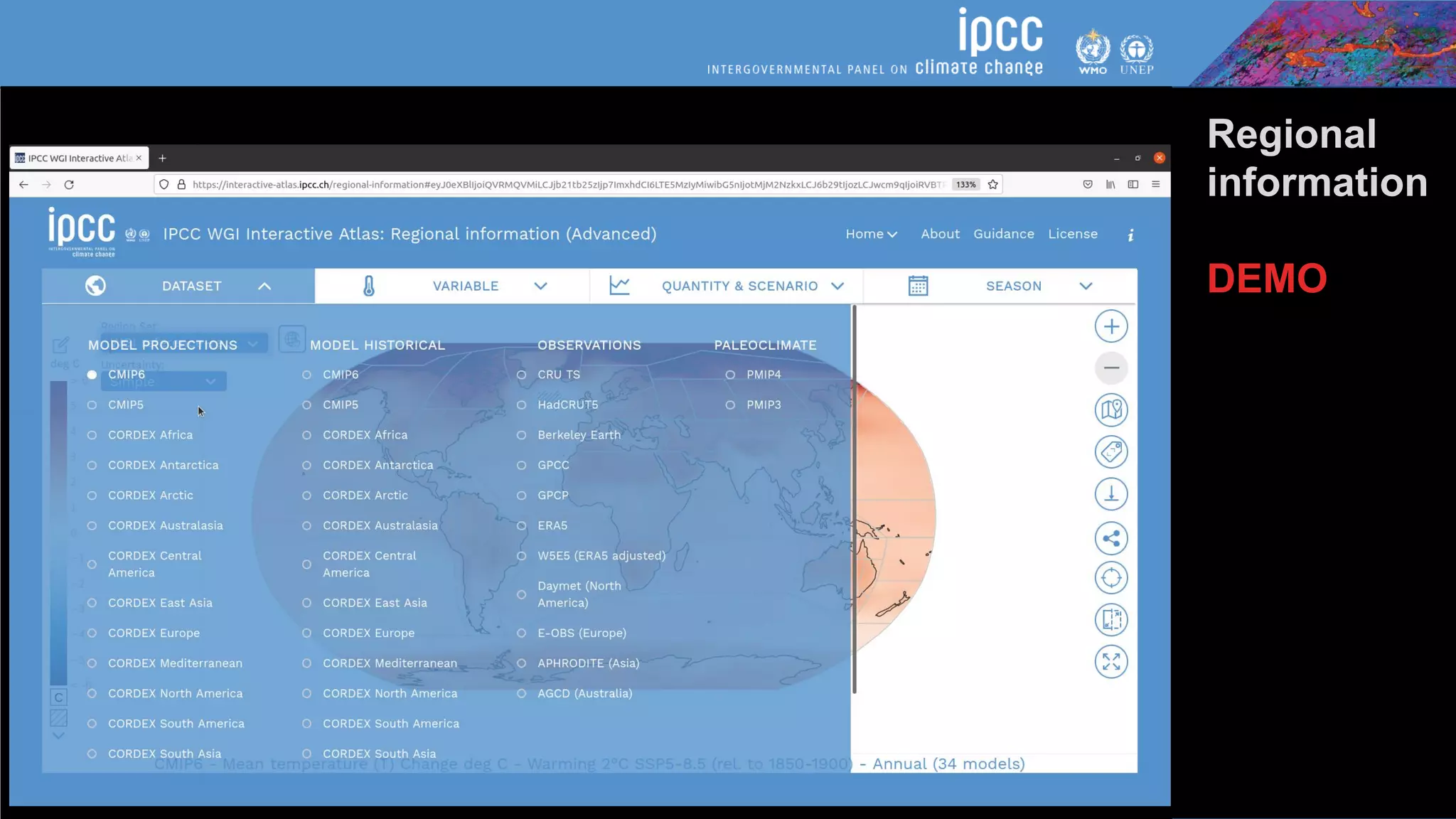Open the browser hamburger menu
The width and height of the screenshot is (1456, 819).
pos(1156,185)
